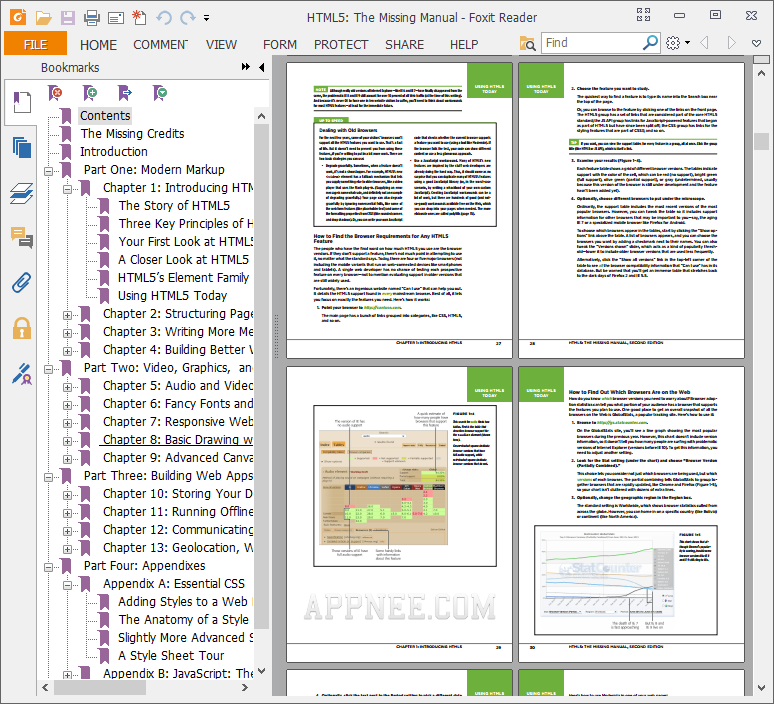The height and width of the screenshot is (704, 774).
Task: Click the Save icon in quick access toolbar
Action: (68, 18)
